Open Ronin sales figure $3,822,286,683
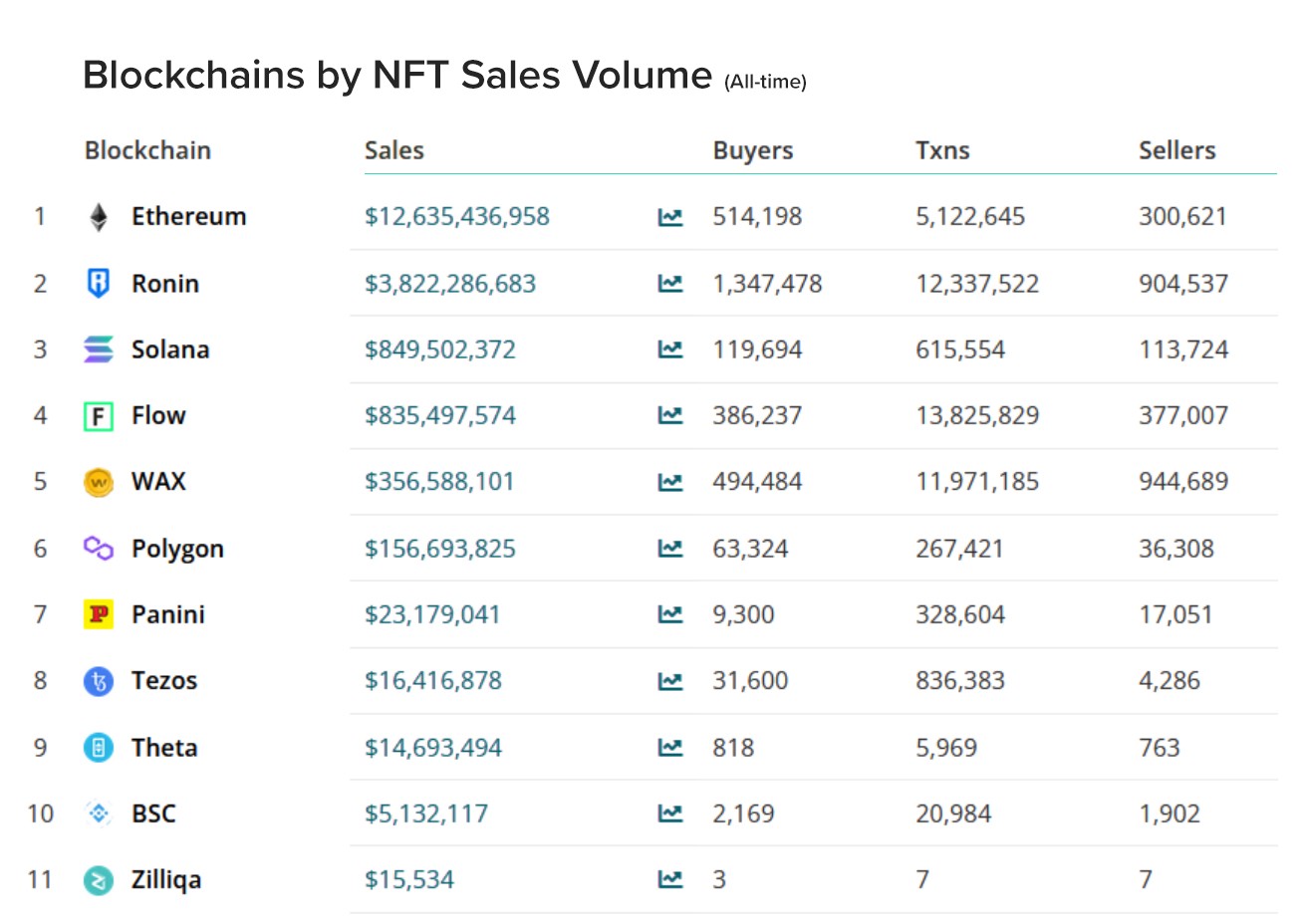Viewport: 1305px width, 924px height. [449, 284]
